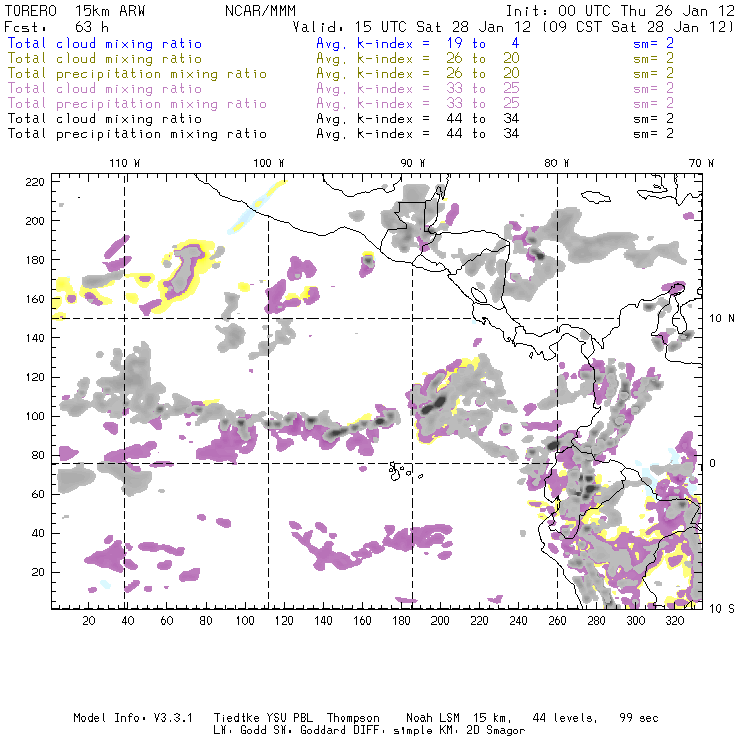
Task: Click the 'Thompson' microphysics footer text
Action: [353, 718]
